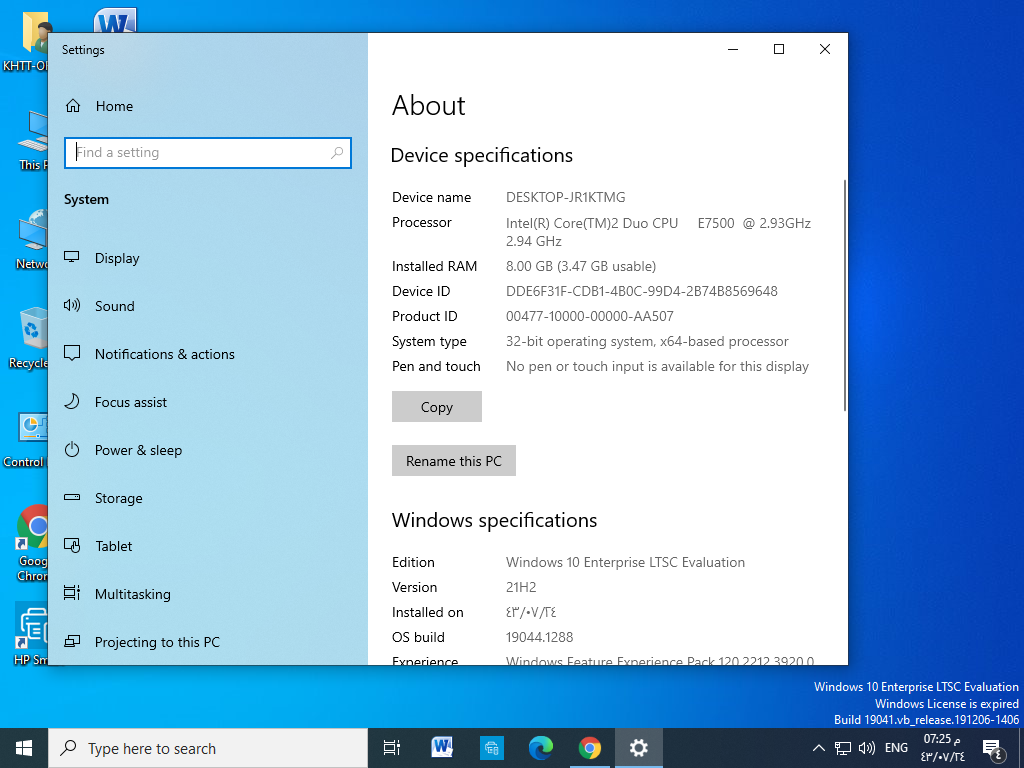Open Tablet settings
1024x768 pixels.
208,546
